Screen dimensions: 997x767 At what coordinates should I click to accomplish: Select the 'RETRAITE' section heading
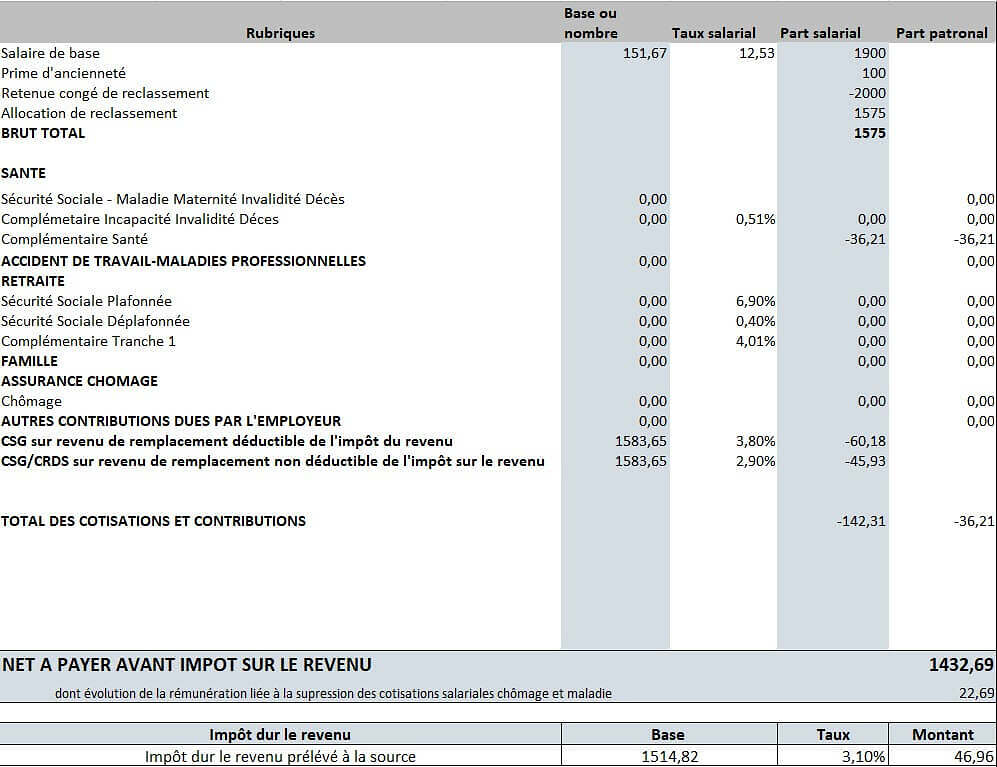pyautogui.click(x=33, y=281)
